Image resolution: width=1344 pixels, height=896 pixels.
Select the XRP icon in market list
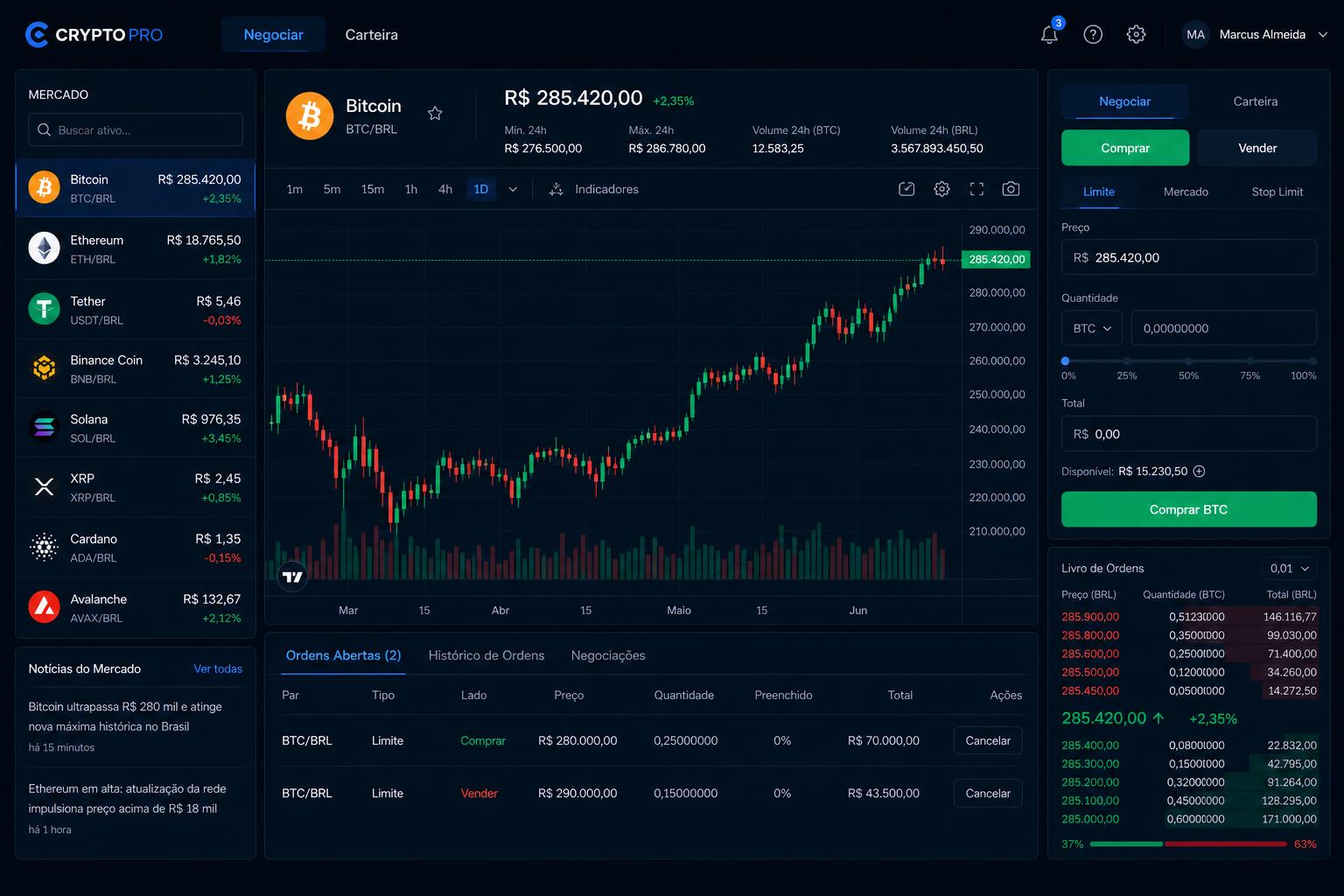pos(44,487)
